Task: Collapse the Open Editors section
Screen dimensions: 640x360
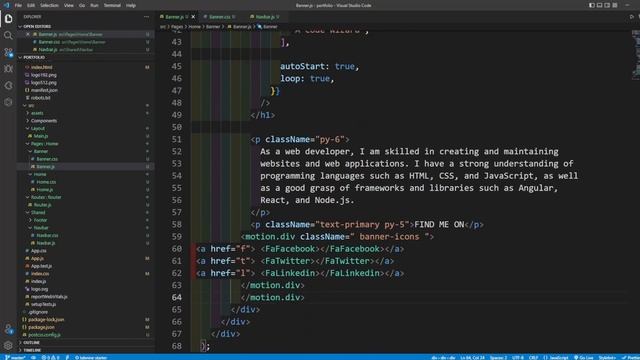Action: 37,27
